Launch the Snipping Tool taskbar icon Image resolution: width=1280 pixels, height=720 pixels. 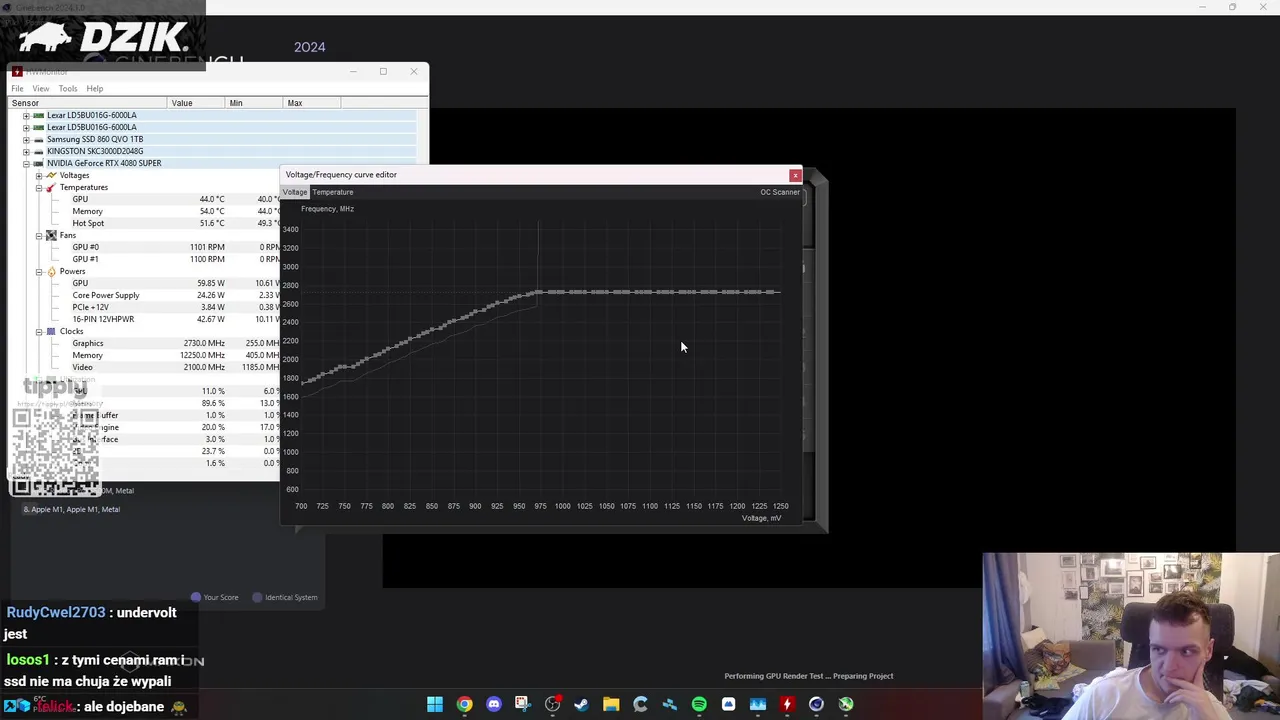[x=523, y=704]
